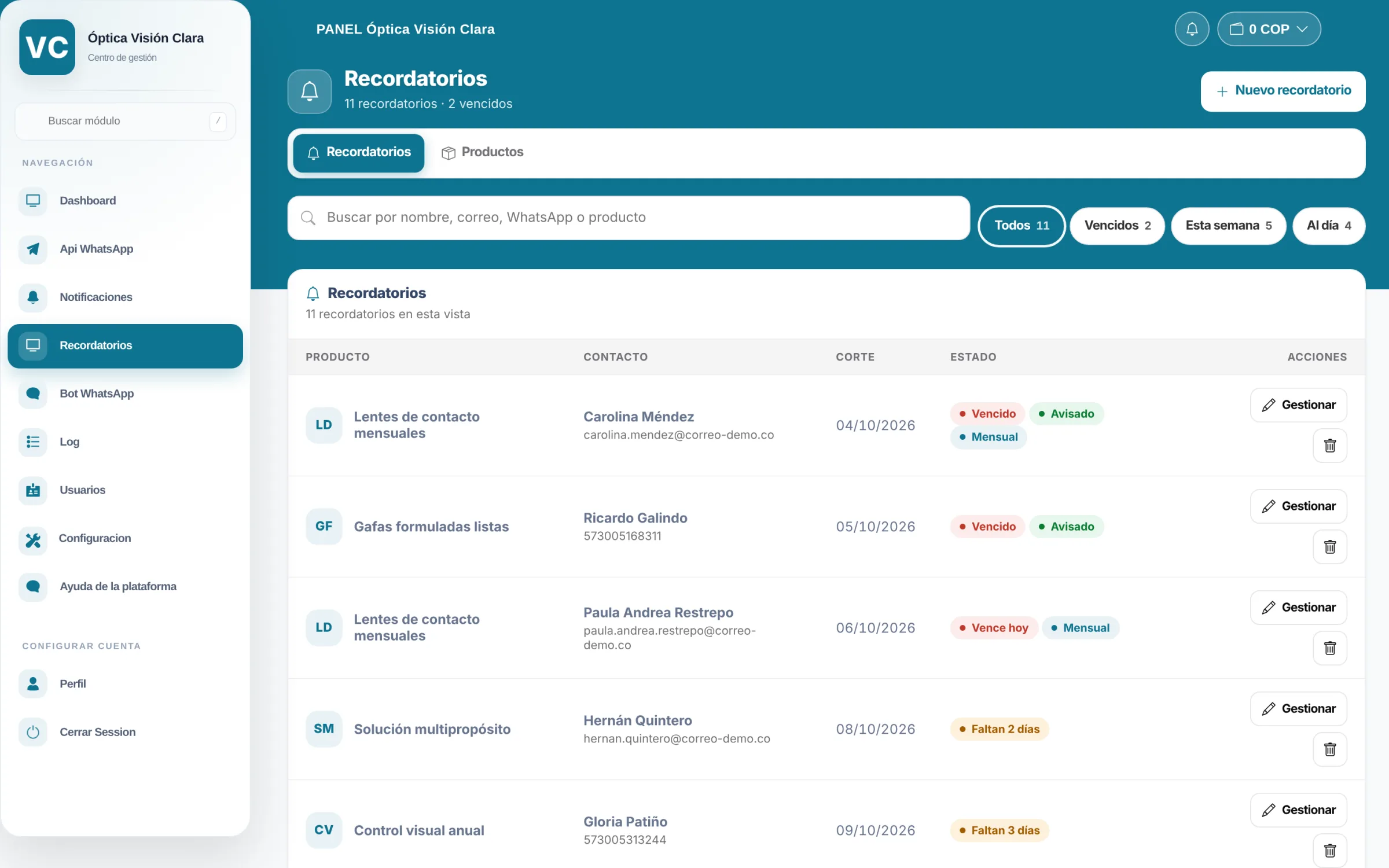Select the Recordatorios tab

point(359,153)
